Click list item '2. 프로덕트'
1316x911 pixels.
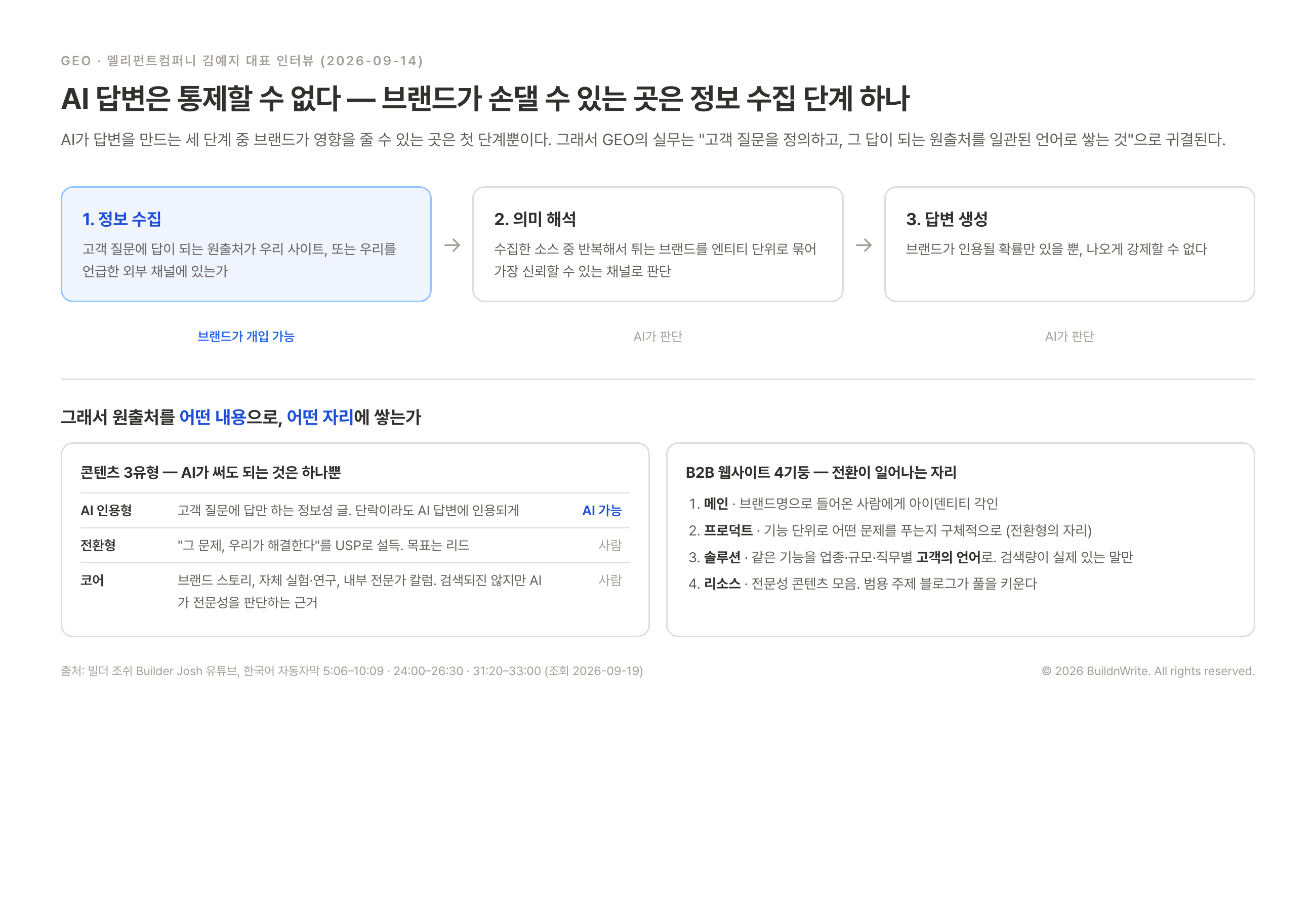(890, 530)
